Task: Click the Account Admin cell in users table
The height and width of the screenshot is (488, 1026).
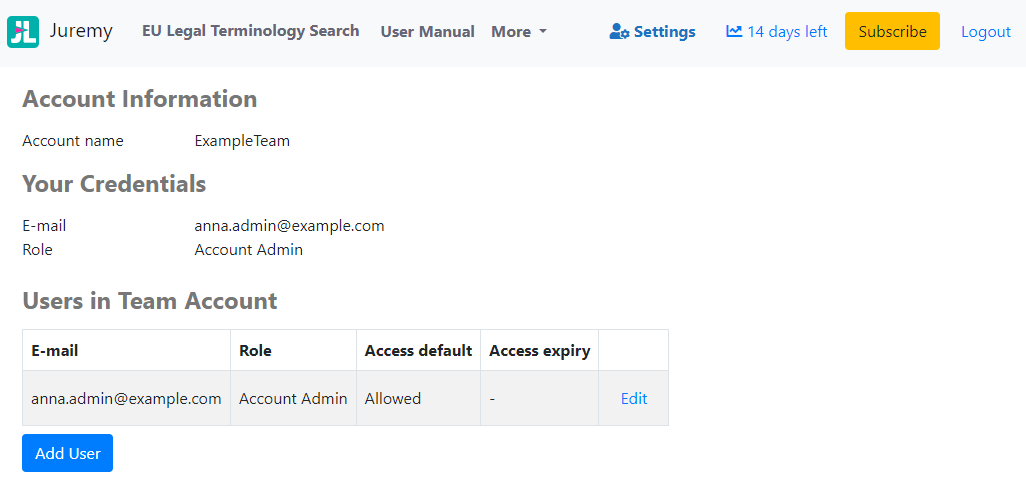Action: [x=293, y=398]
